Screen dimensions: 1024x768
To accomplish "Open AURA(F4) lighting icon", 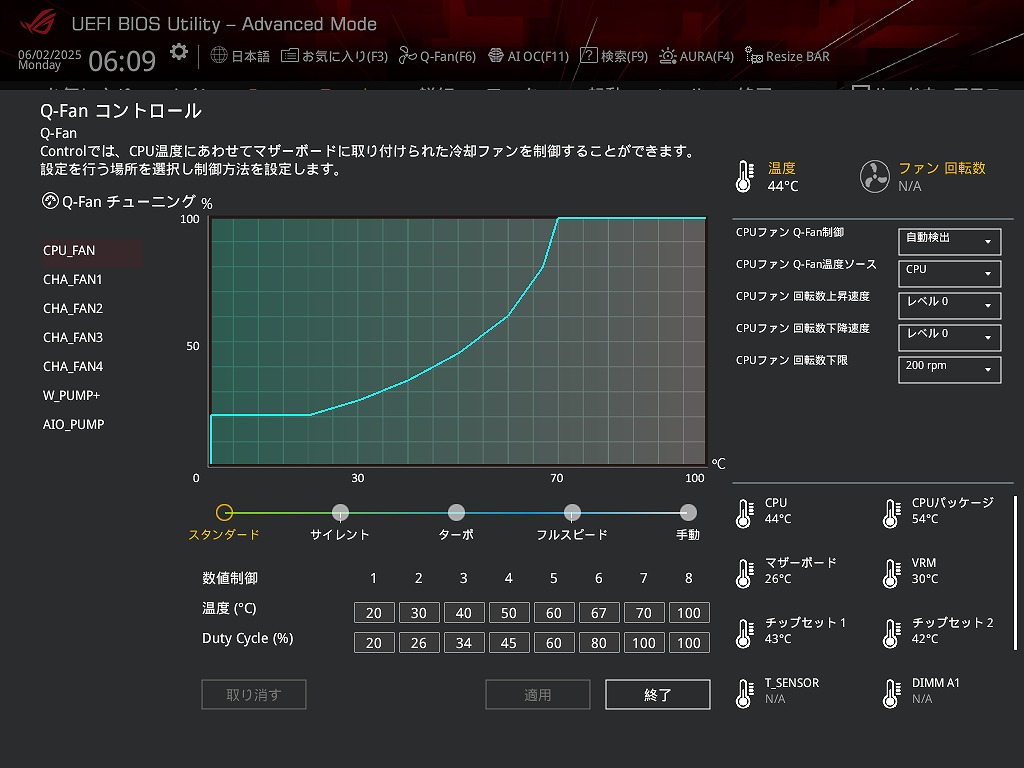I will [667, 56].
